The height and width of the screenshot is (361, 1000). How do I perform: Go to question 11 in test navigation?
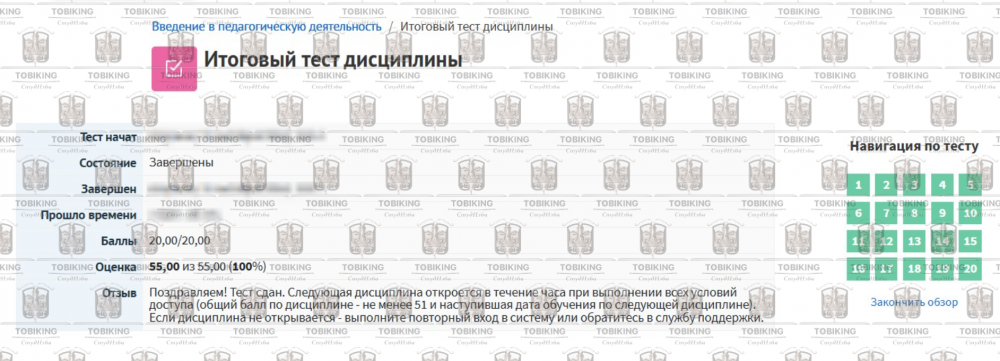[858, 241]
